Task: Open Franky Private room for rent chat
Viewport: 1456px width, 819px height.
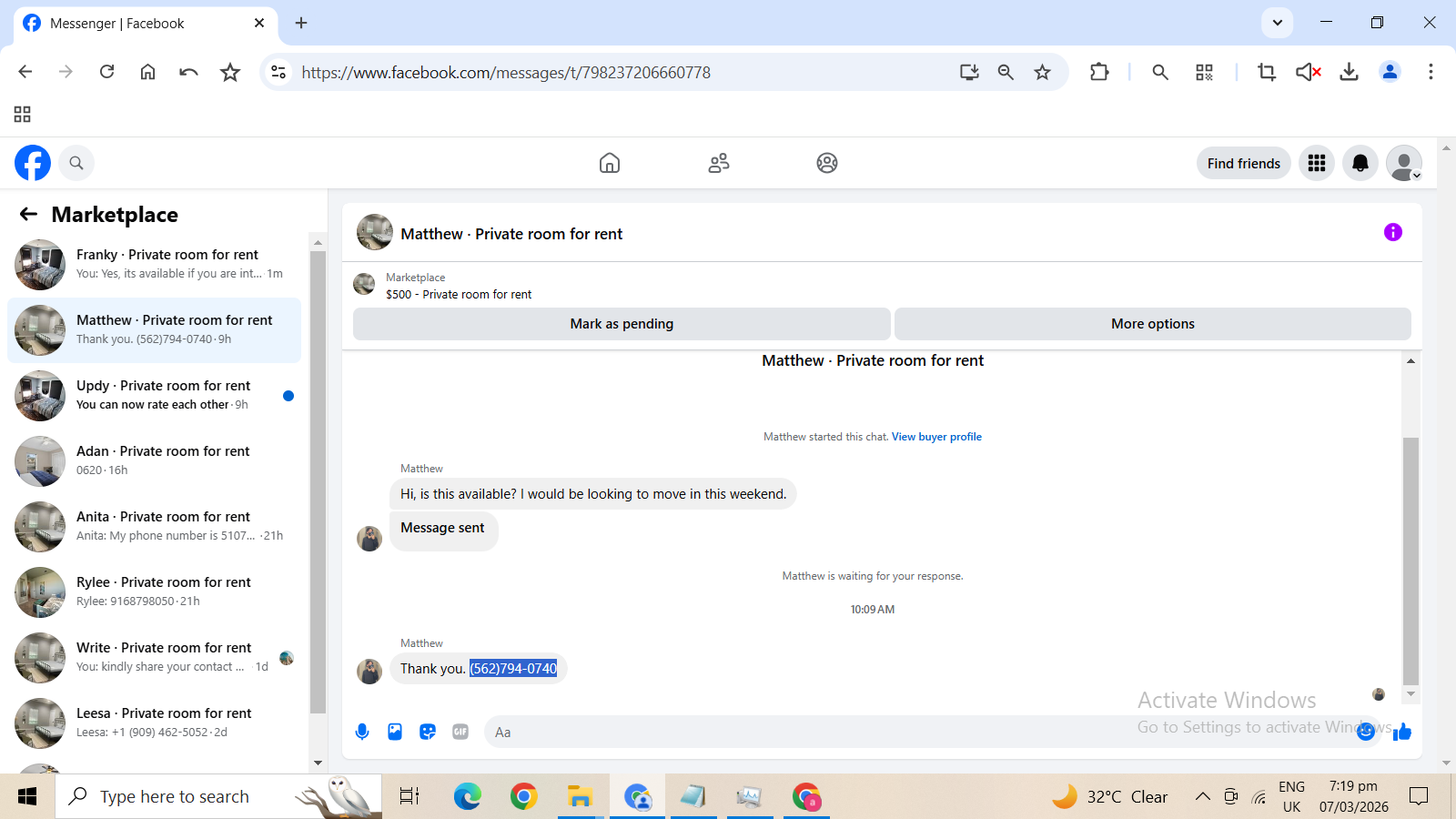Action: coord(155,264)
